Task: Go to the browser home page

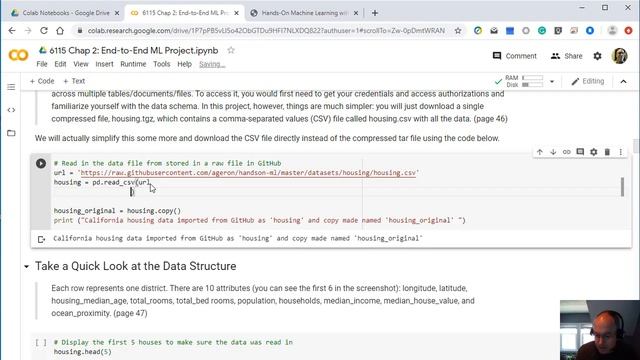Action: (x=60, y=31)
